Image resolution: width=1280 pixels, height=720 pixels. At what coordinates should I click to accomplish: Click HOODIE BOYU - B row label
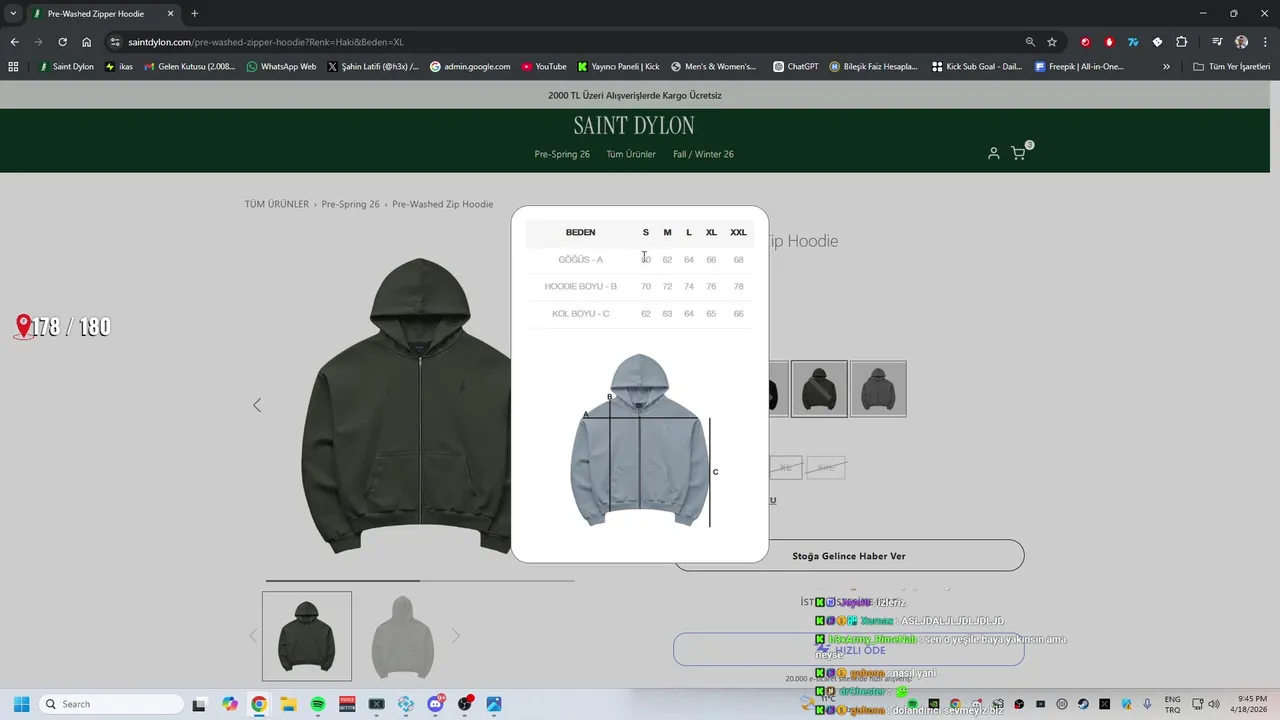click(581, 287)
